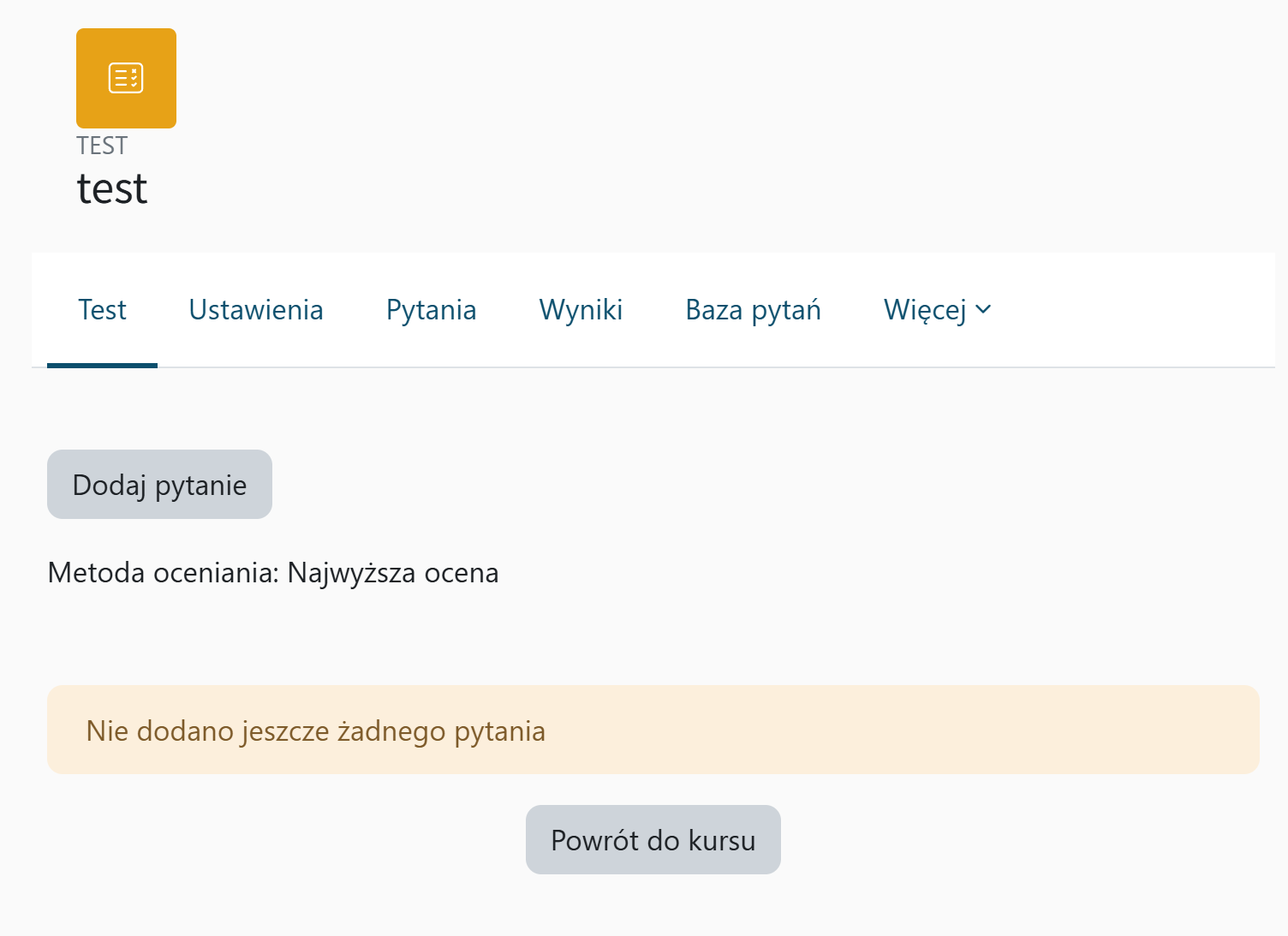This screenshot has height=936, width=1288.
Task: Click the quiz title labeled test
Action: (x=111, y=188)
